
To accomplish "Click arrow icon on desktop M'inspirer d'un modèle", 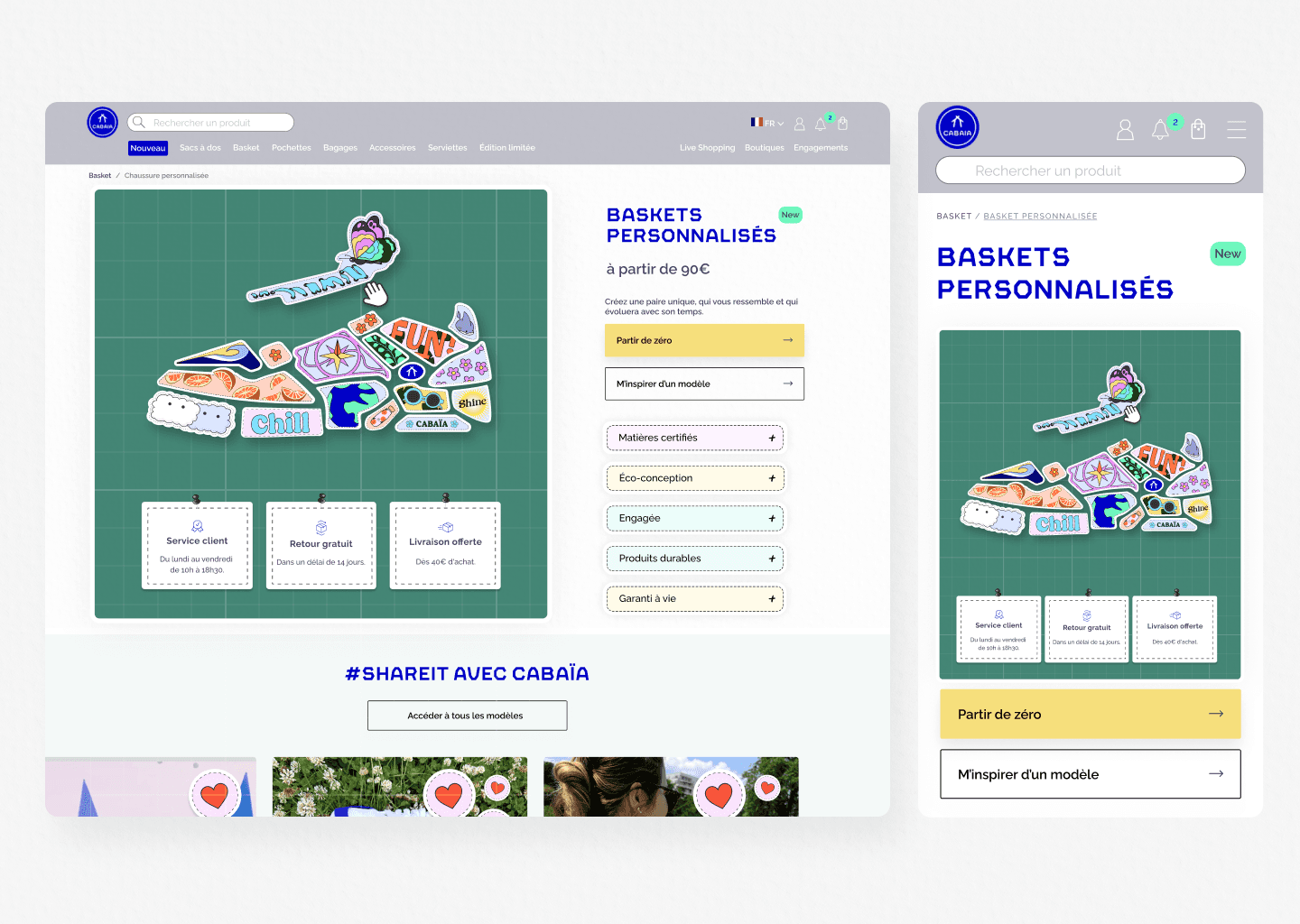I will 787,383.
